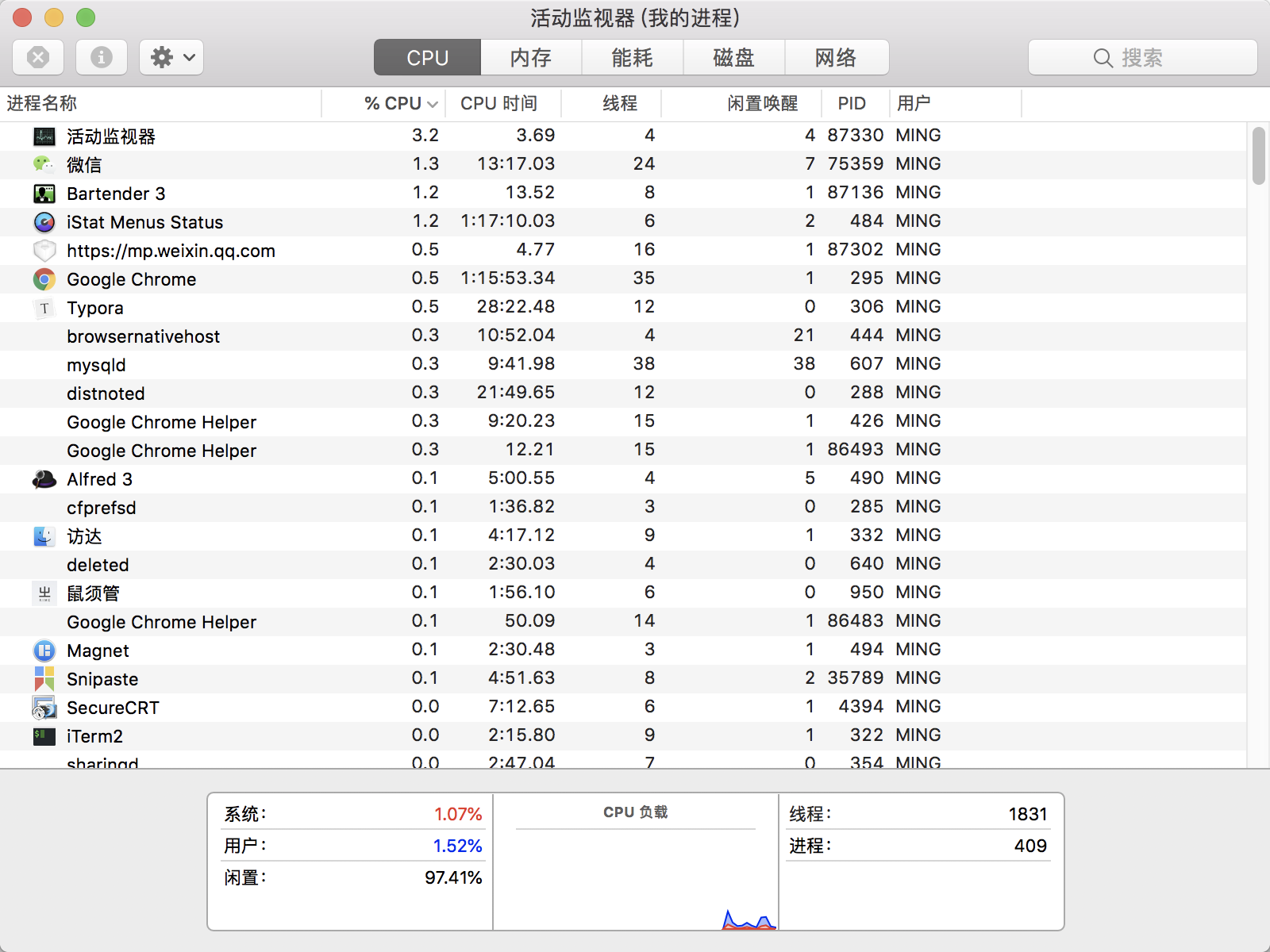Click CPU time 1:17:10.03 of iStat Menus
This screenshot has height=952, width=1270.
[x=508, y=221]
